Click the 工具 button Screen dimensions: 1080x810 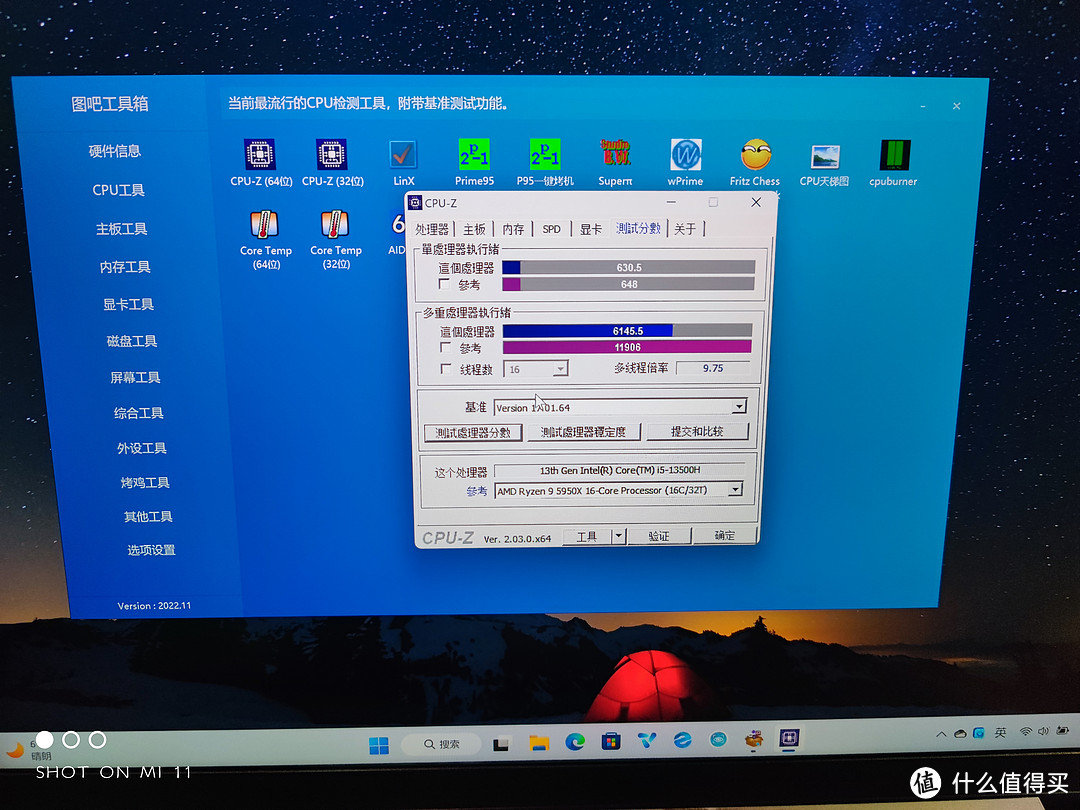point(586,537)
